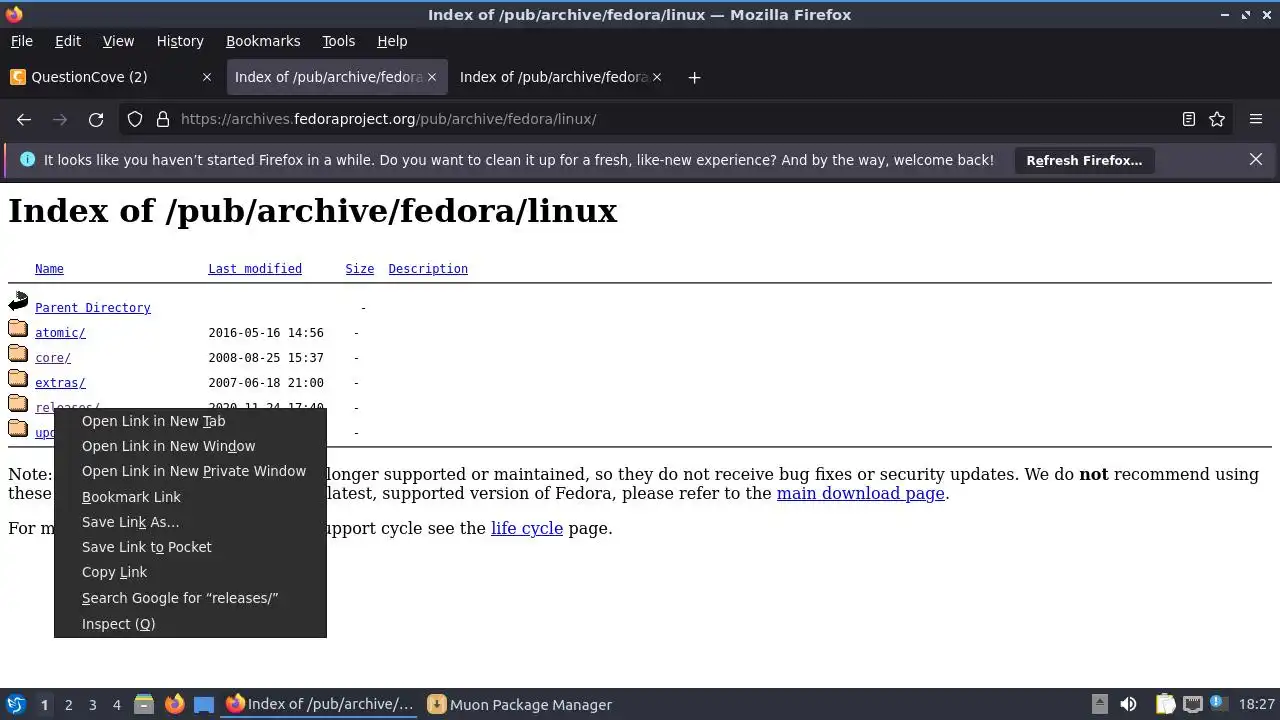Open the clipboard tray icon
The height and width of the screenshot is (720, 1280).
(x=1165, y=704)
